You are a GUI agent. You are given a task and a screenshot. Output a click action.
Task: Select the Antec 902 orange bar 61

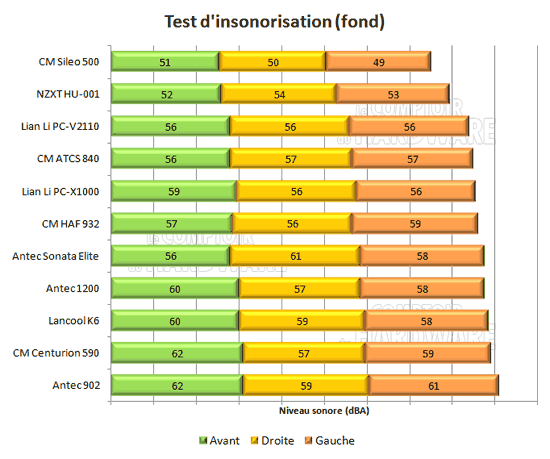434,385
